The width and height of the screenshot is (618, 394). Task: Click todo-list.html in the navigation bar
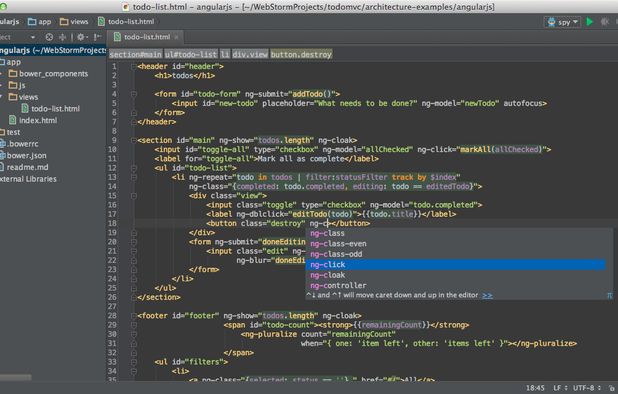tap(126, 22)
